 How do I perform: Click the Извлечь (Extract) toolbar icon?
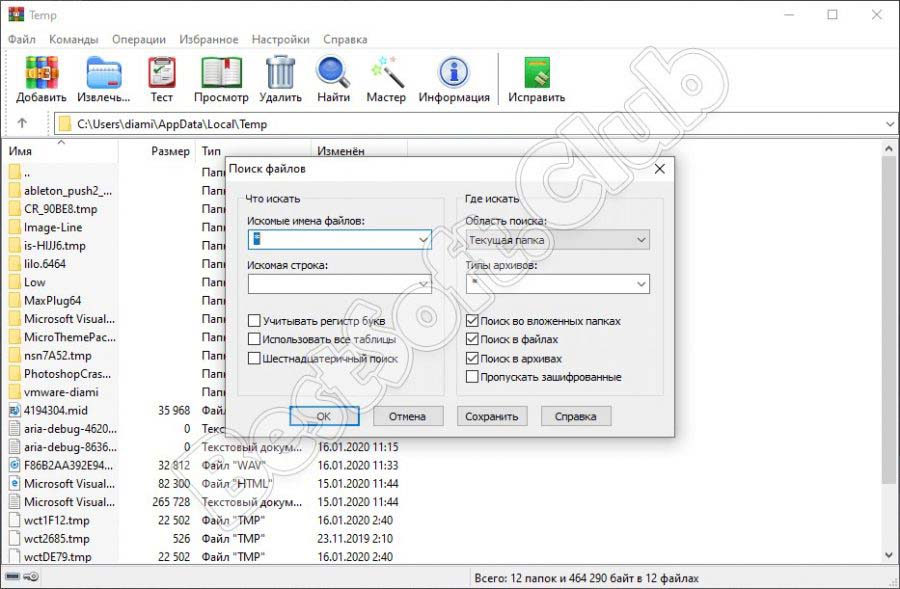(104, 72)
